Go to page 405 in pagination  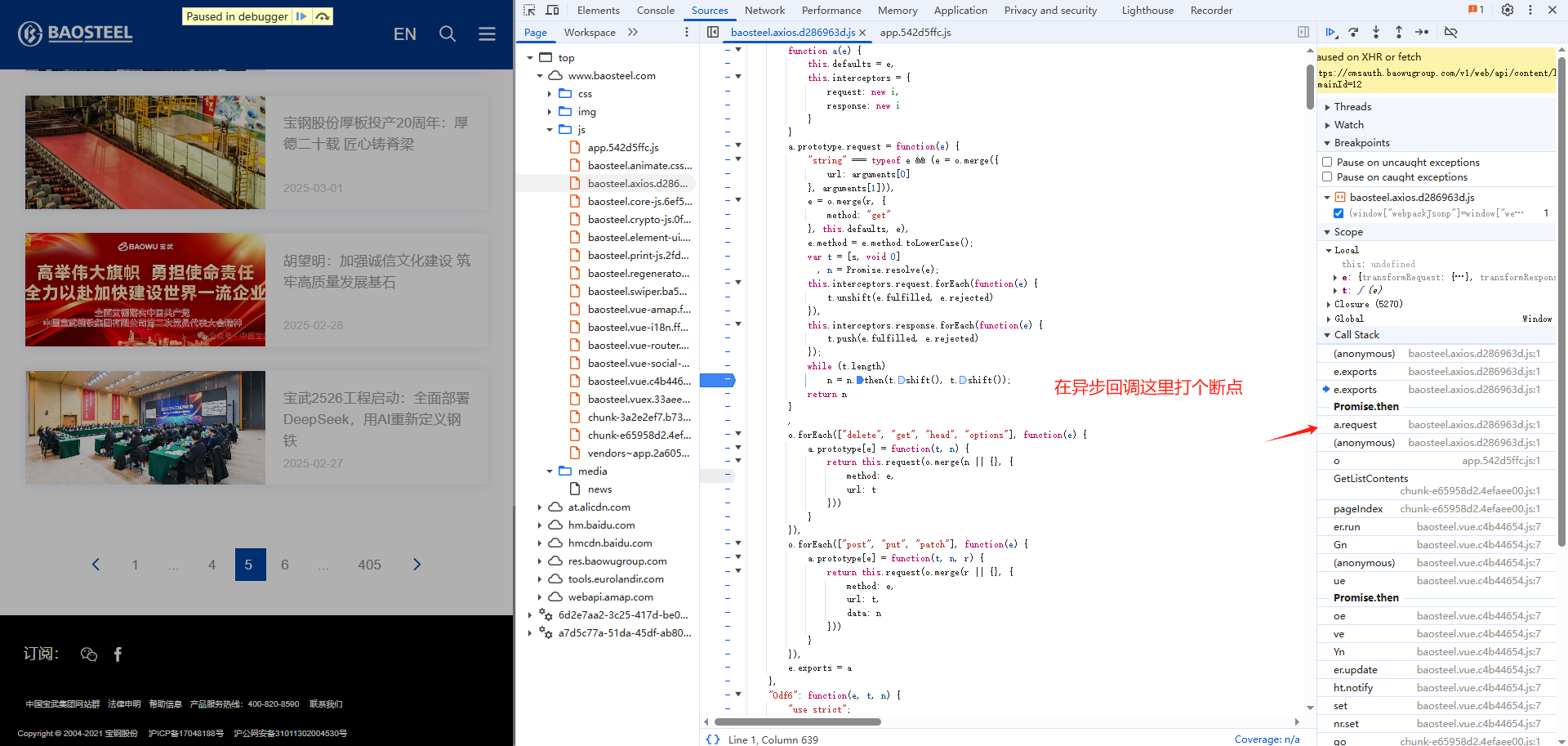(369, 565)
